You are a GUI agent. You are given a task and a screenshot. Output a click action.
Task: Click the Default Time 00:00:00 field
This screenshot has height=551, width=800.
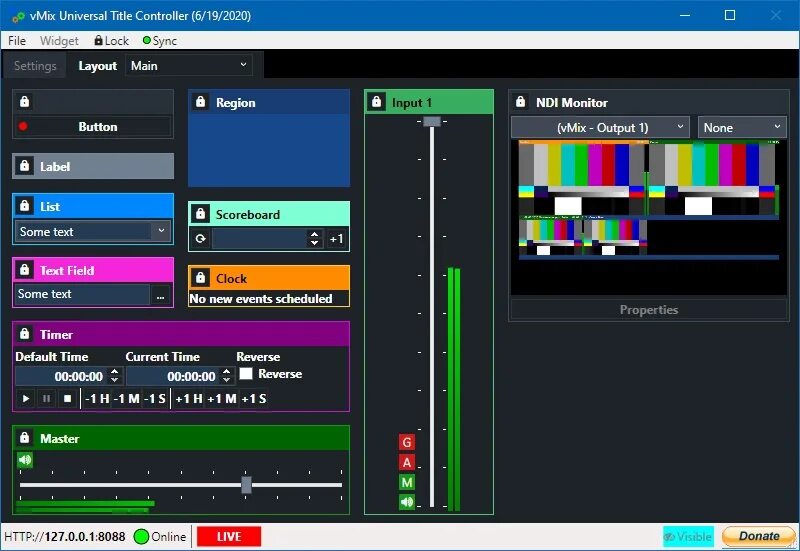coord(62,377)
